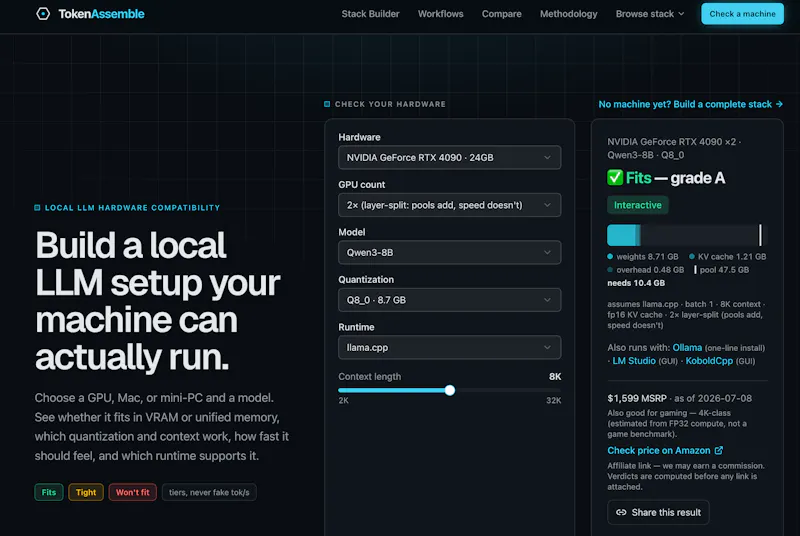Image resolution: width=800 pixels, height=536 pixels.
Task: Click the TokenAssemble brand name
Action: [102, 14]
